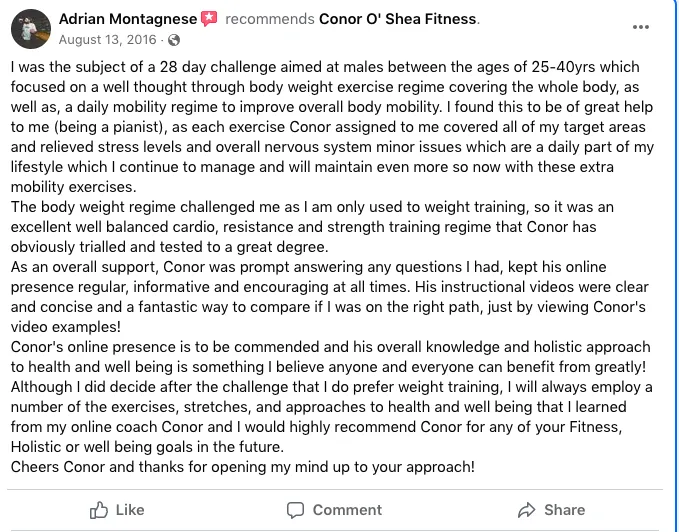Open the August 13, 2016 post timestamp
This screenshot has height=532, width=679.
click(107, 40)
